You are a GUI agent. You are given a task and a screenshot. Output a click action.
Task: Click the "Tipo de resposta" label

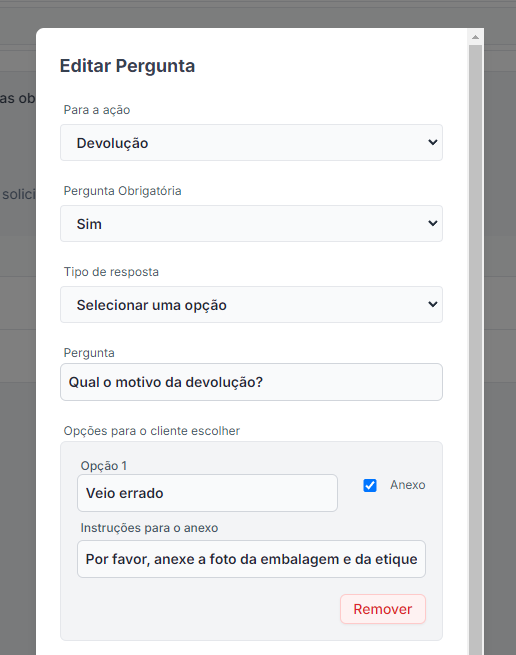click(111, 272)
